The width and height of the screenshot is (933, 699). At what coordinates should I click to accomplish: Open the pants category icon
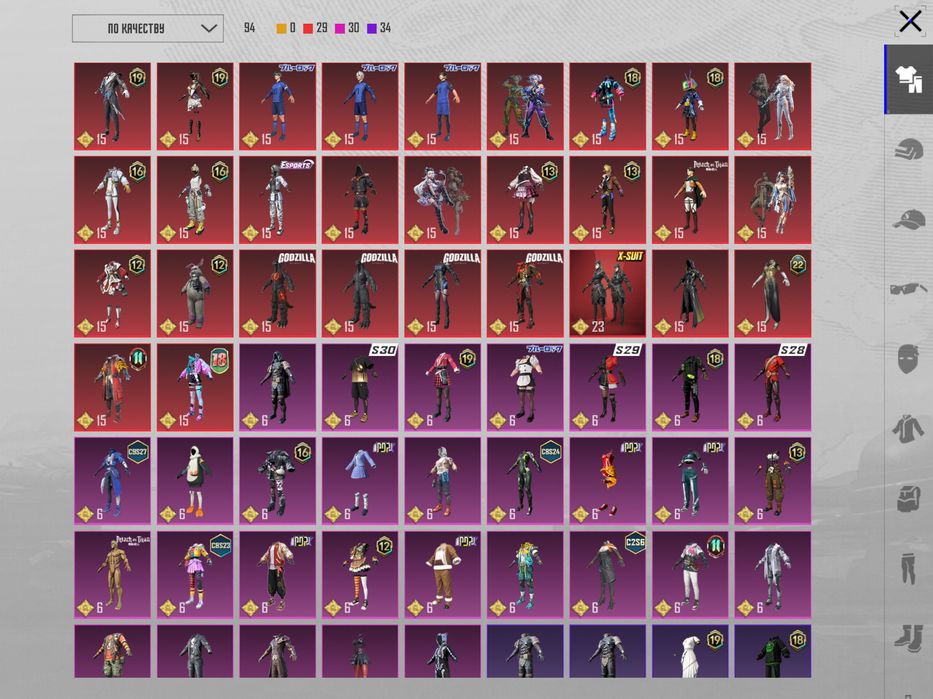909,568
